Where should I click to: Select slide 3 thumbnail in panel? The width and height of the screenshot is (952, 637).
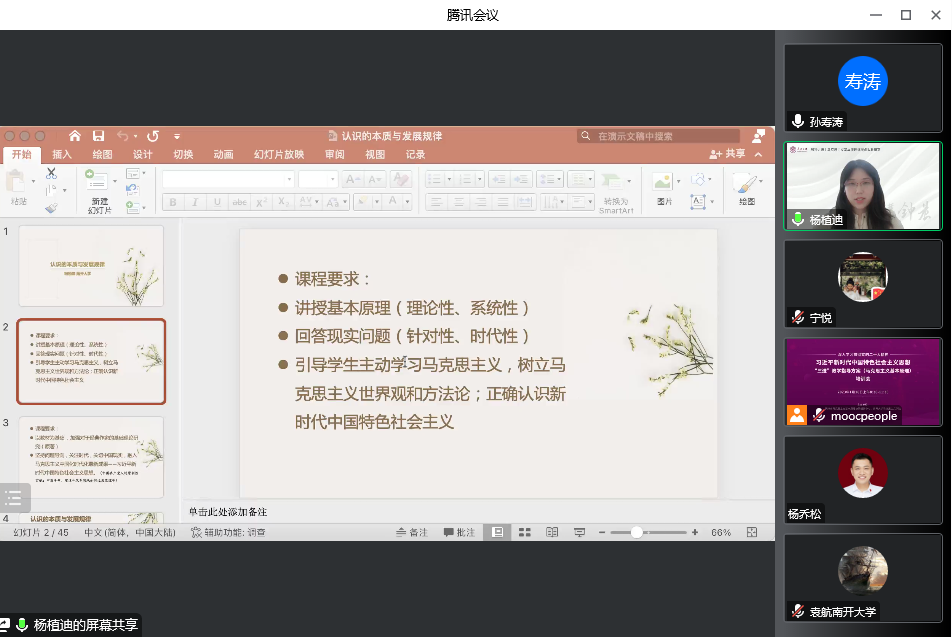(91, 456)
